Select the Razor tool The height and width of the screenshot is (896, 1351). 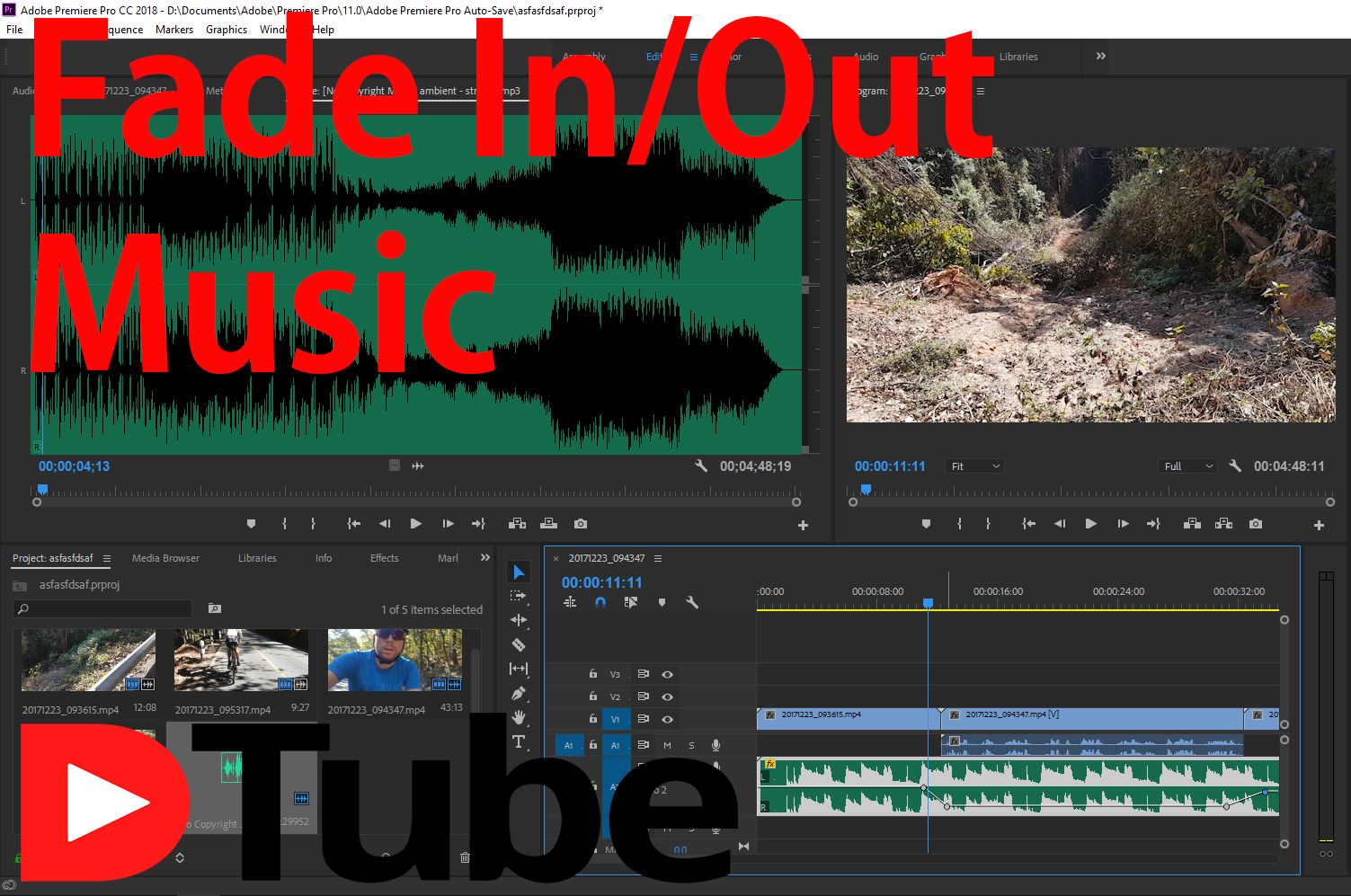click(x=519, y=644)
